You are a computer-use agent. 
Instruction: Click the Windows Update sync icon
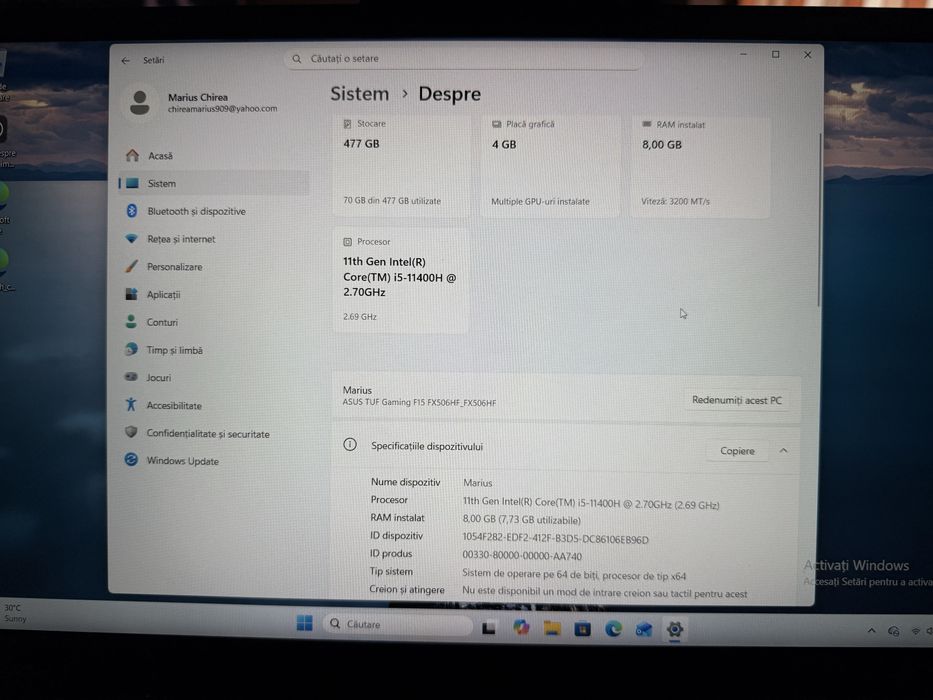(131, 460)
